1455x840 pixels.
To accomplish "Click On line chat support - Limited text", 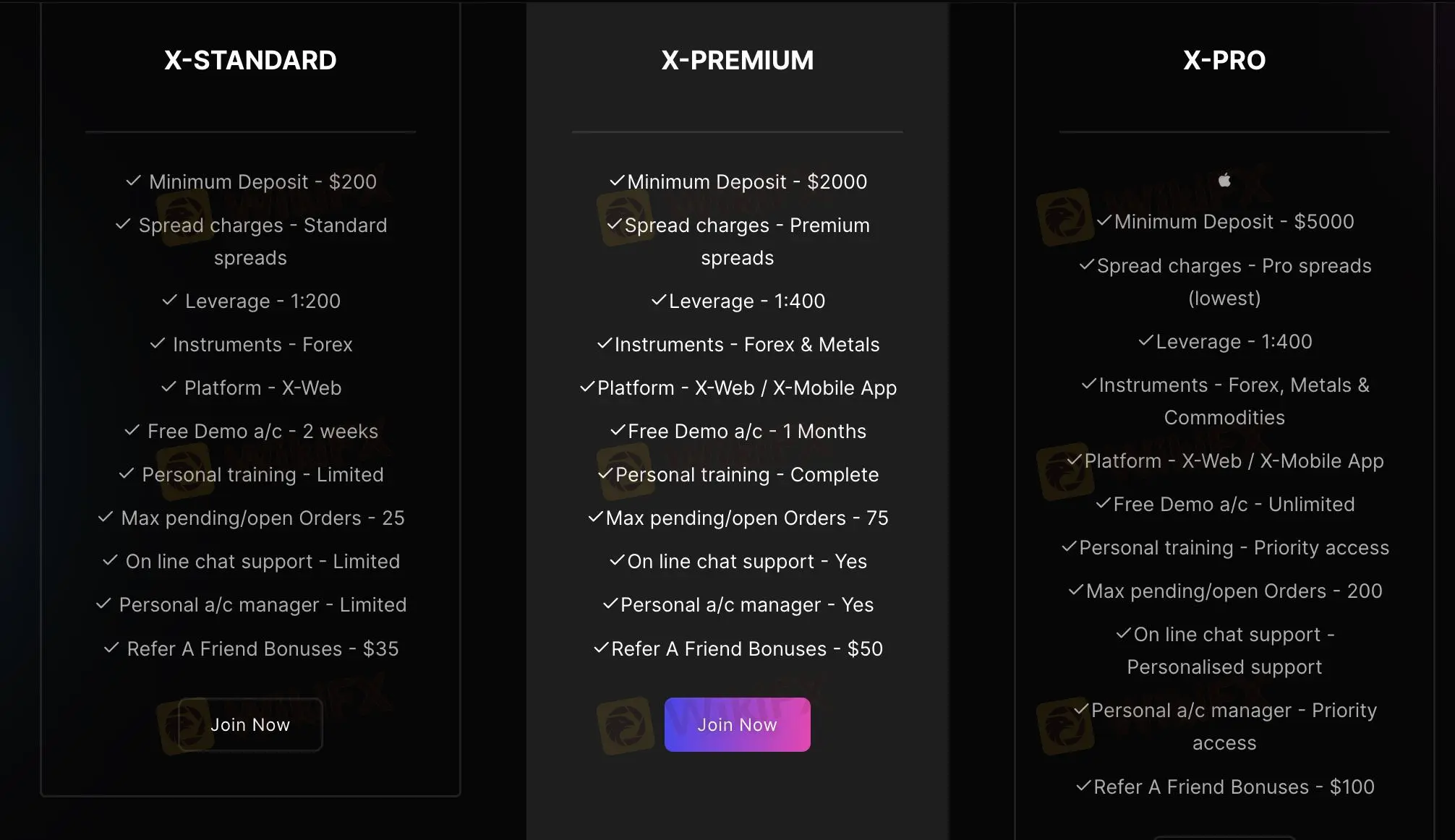I will tap(263, 561).
